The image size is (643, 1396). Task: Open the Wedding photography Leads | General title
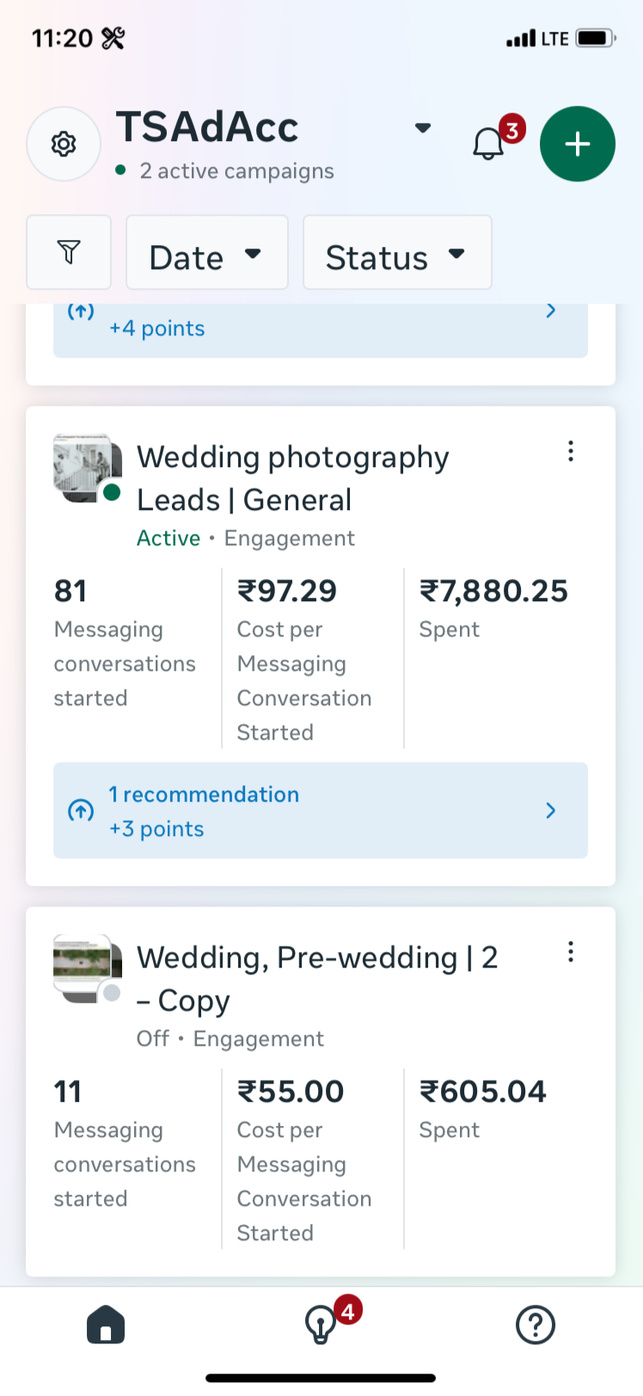[292, 478]
